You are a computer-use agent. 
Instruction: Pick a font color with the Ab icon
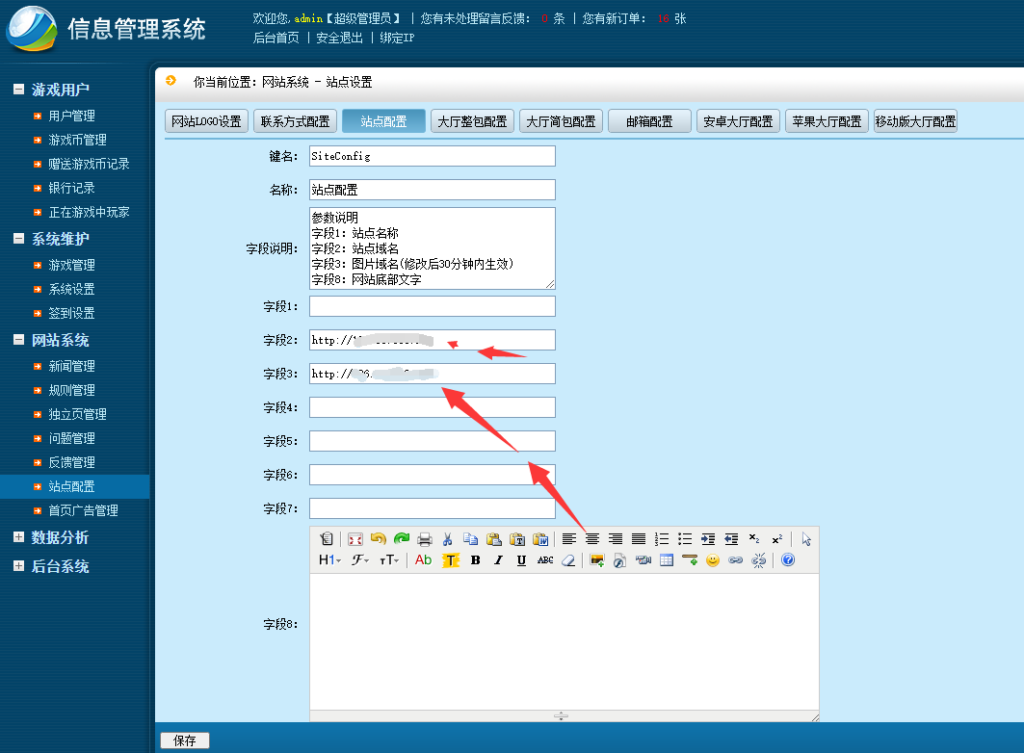(424, 560)
